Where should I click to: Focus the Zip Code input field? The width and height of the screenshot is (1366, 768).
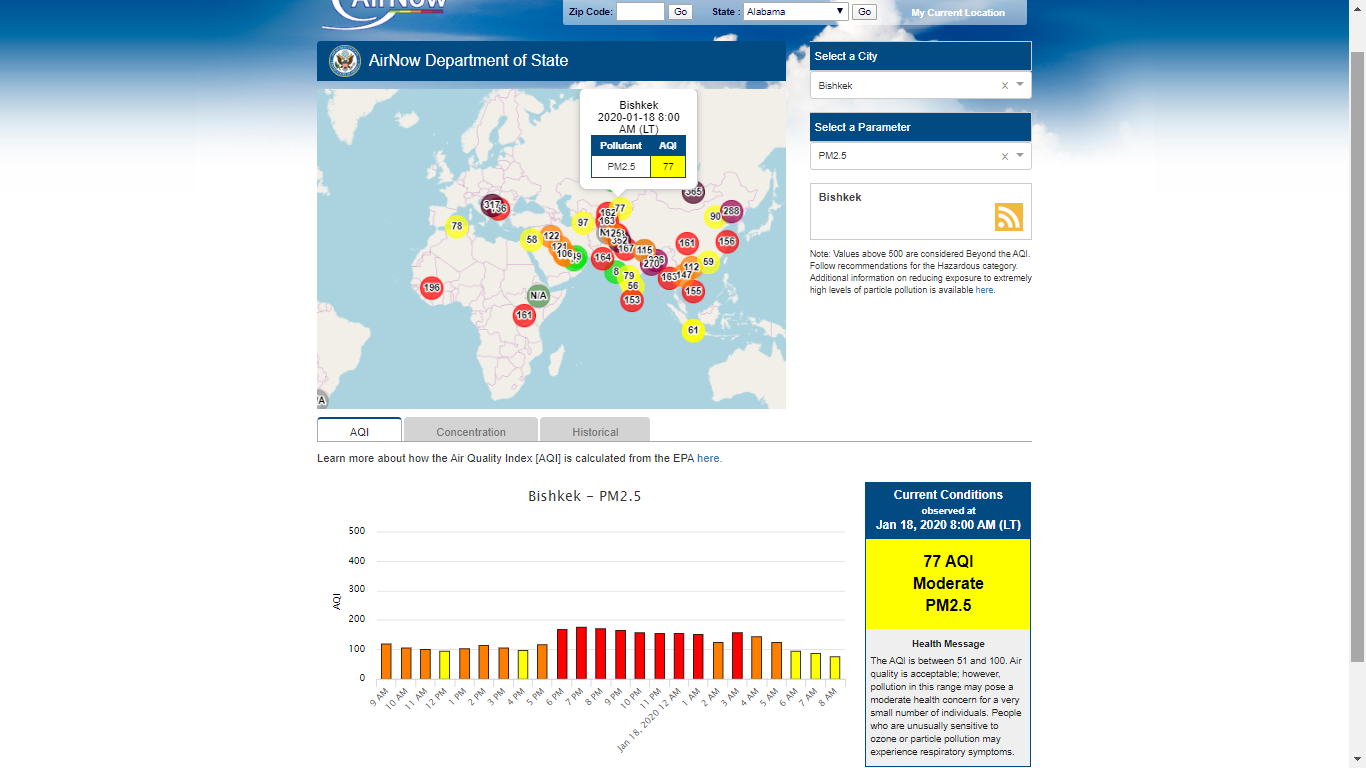pos(640,12)
